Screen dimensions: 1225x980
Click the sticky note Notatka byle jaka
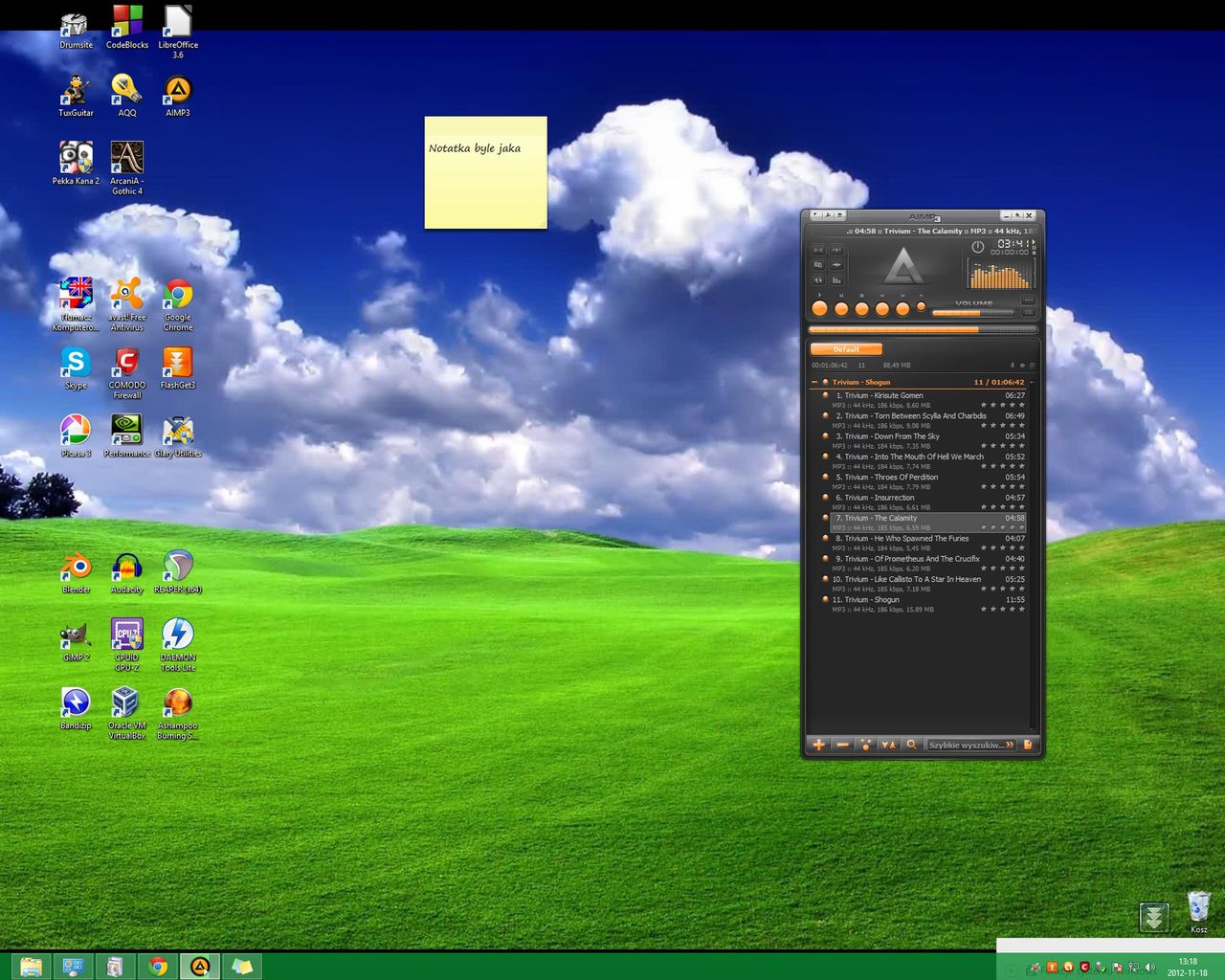485,172
